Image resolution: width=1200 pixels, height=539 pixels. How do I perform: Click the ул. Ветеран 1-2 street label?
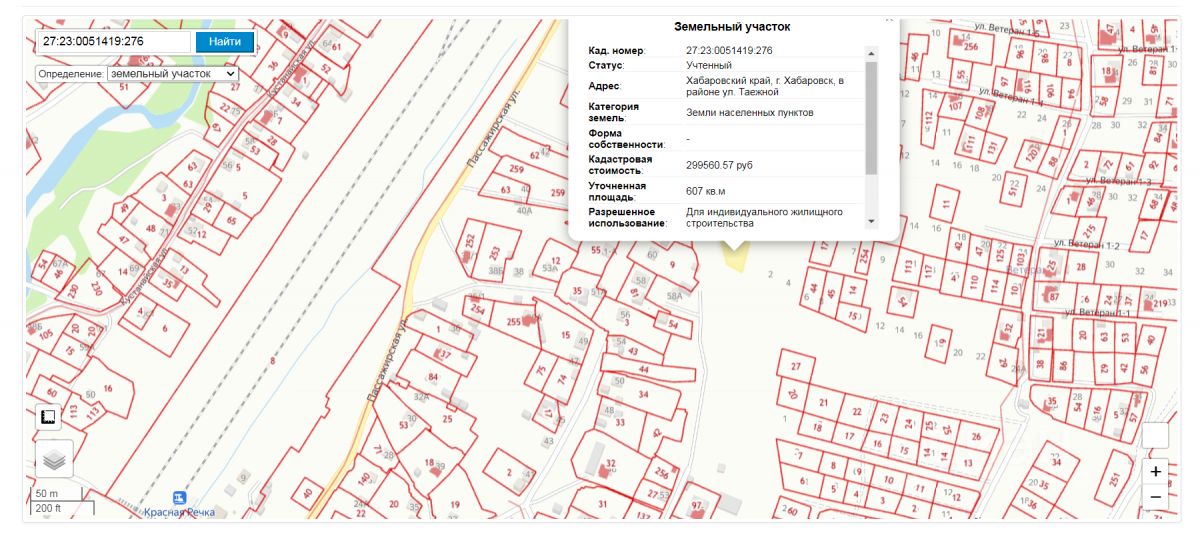coord(1086,245)
